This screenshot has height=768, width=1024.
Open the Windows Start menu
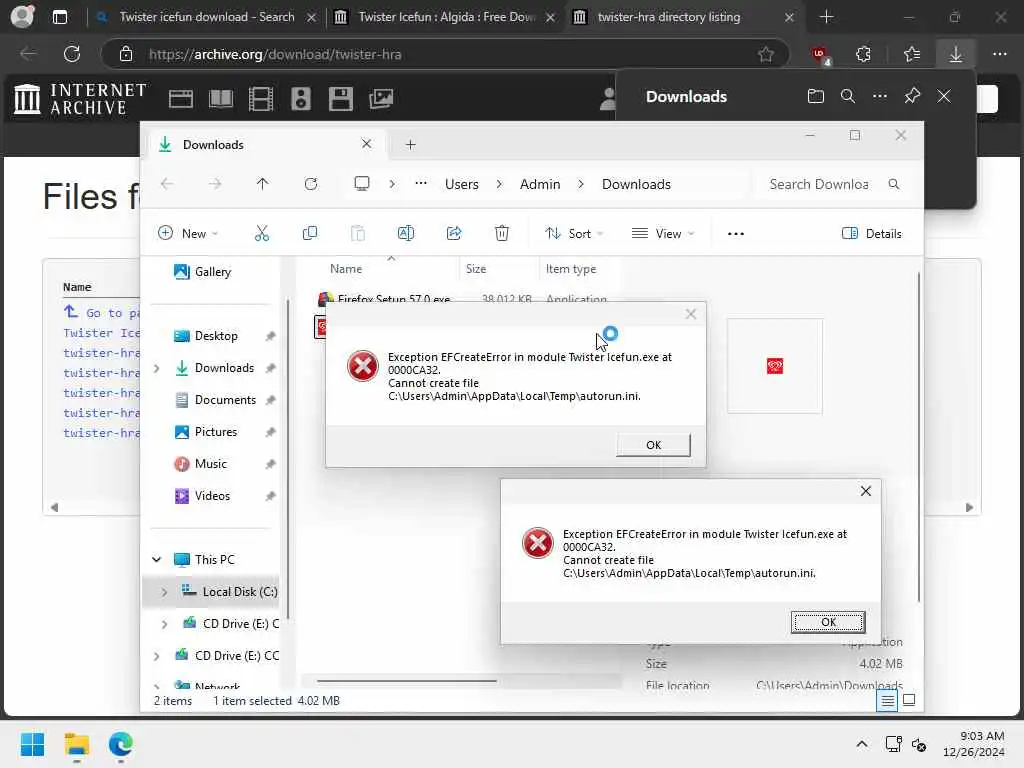[32, 744]
